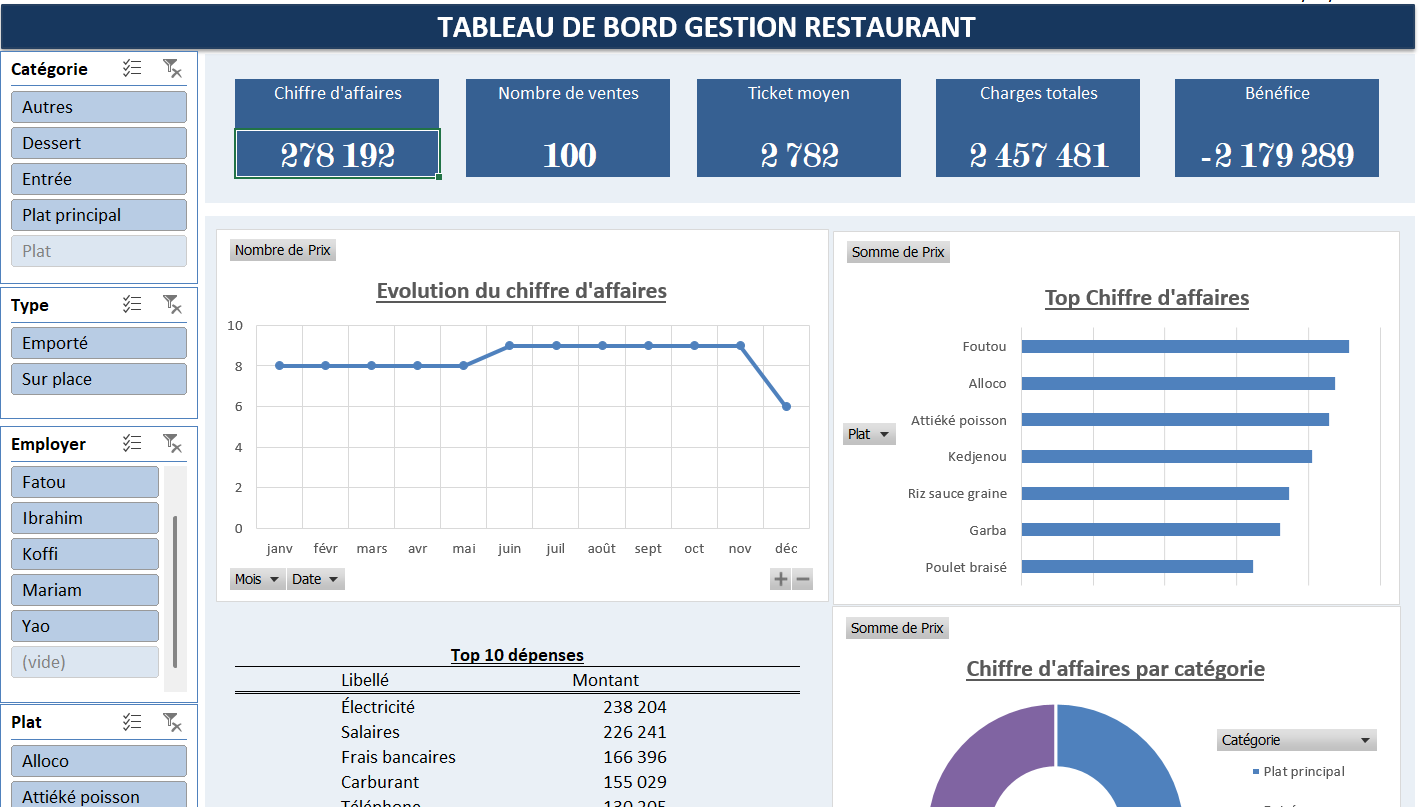This screenshot has width=1419, height=807.
Task: Click the Plat principal legend entry
Action: click(x=1298, y=771)
